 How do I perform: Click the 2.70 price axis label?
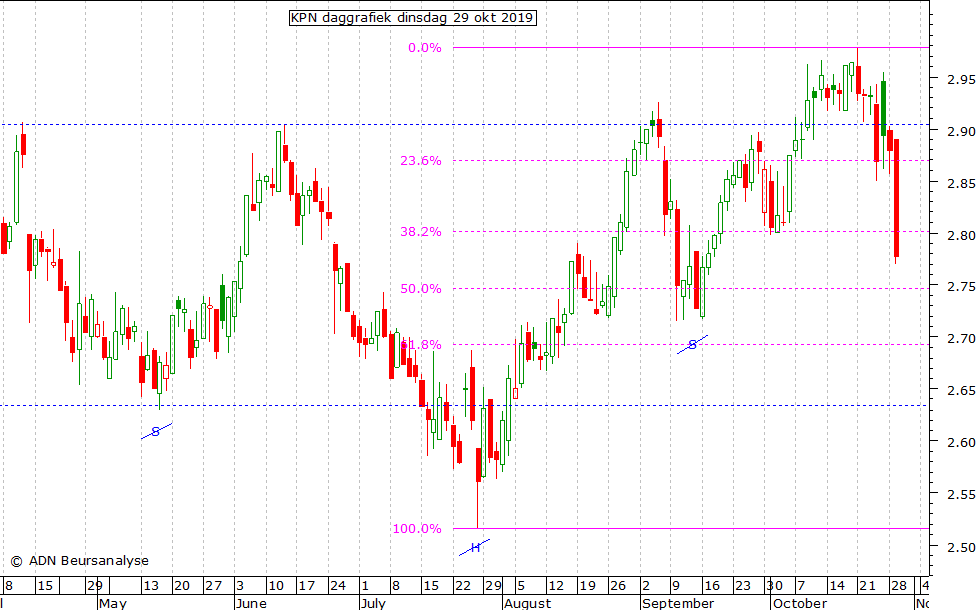(x=961, y=339)
